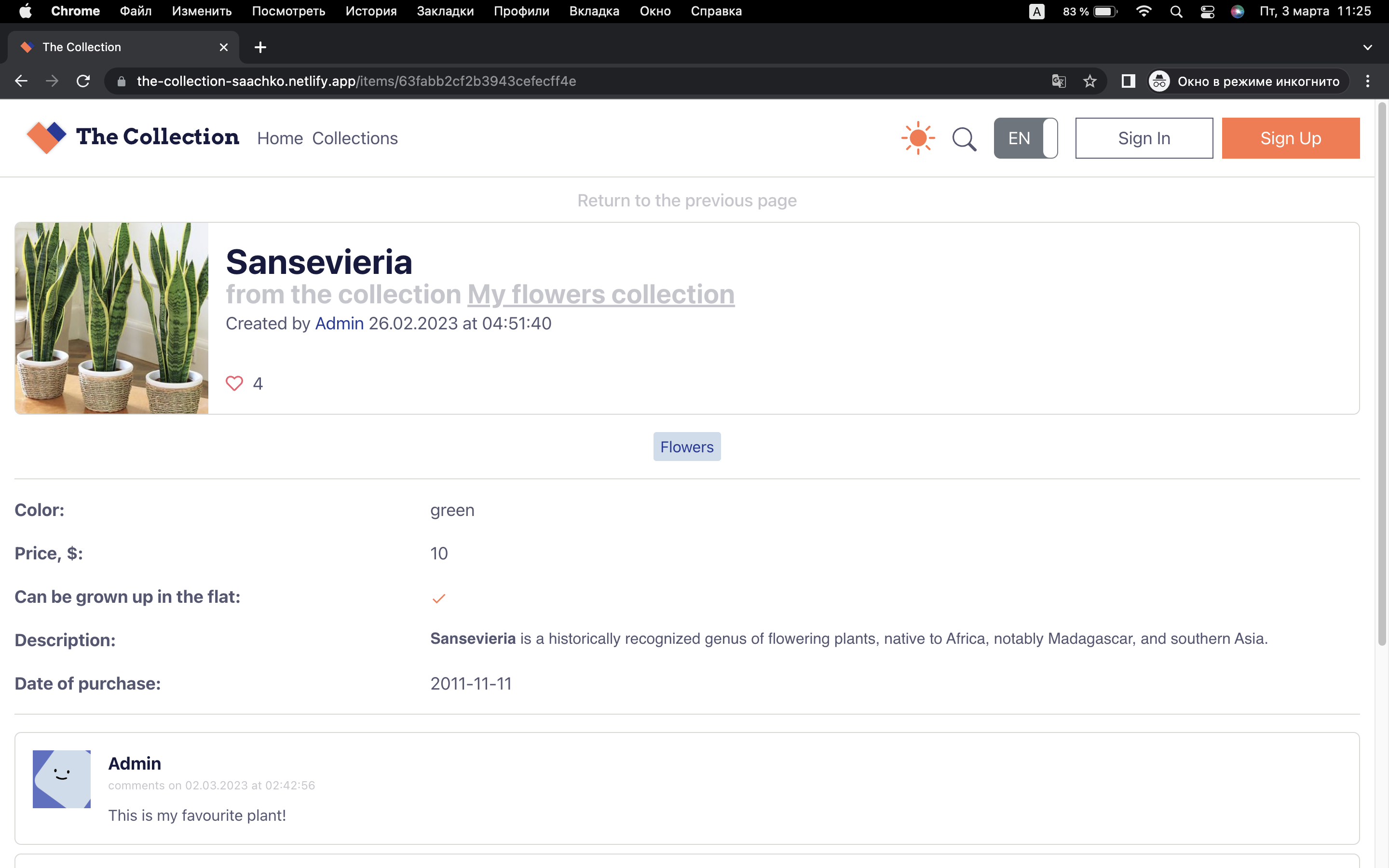Click the orange checkmark for flat growing
Viewport: 1389px width, 868px height.
[x=439, y=598]
